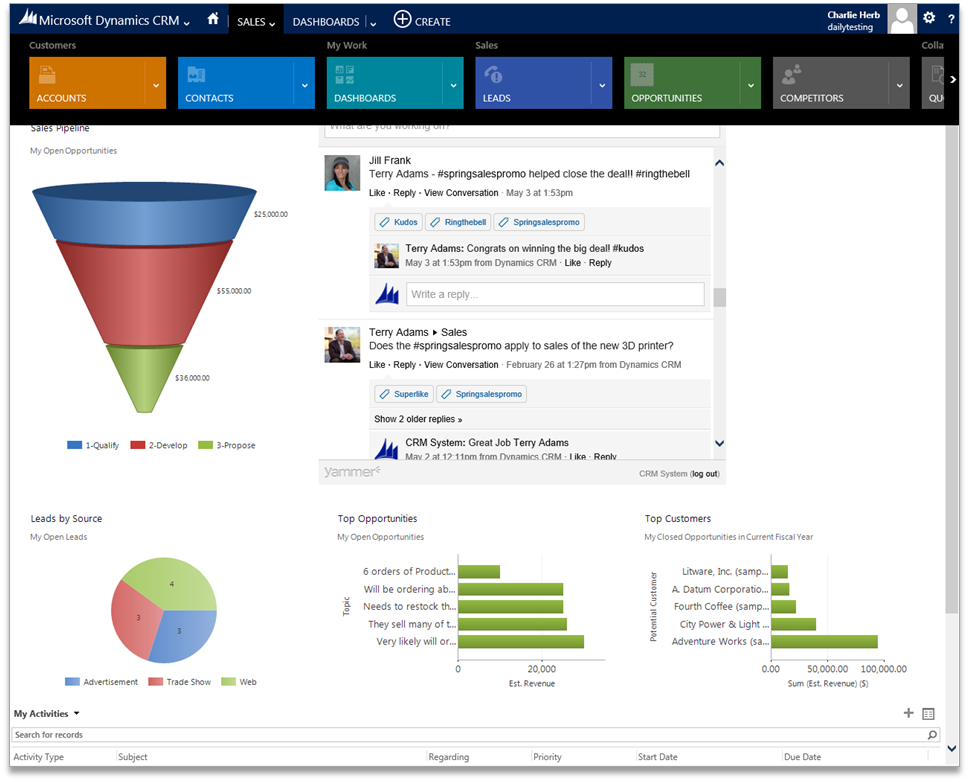
Task: Sort by Subject column header
Action: click(x=133, y=757)
